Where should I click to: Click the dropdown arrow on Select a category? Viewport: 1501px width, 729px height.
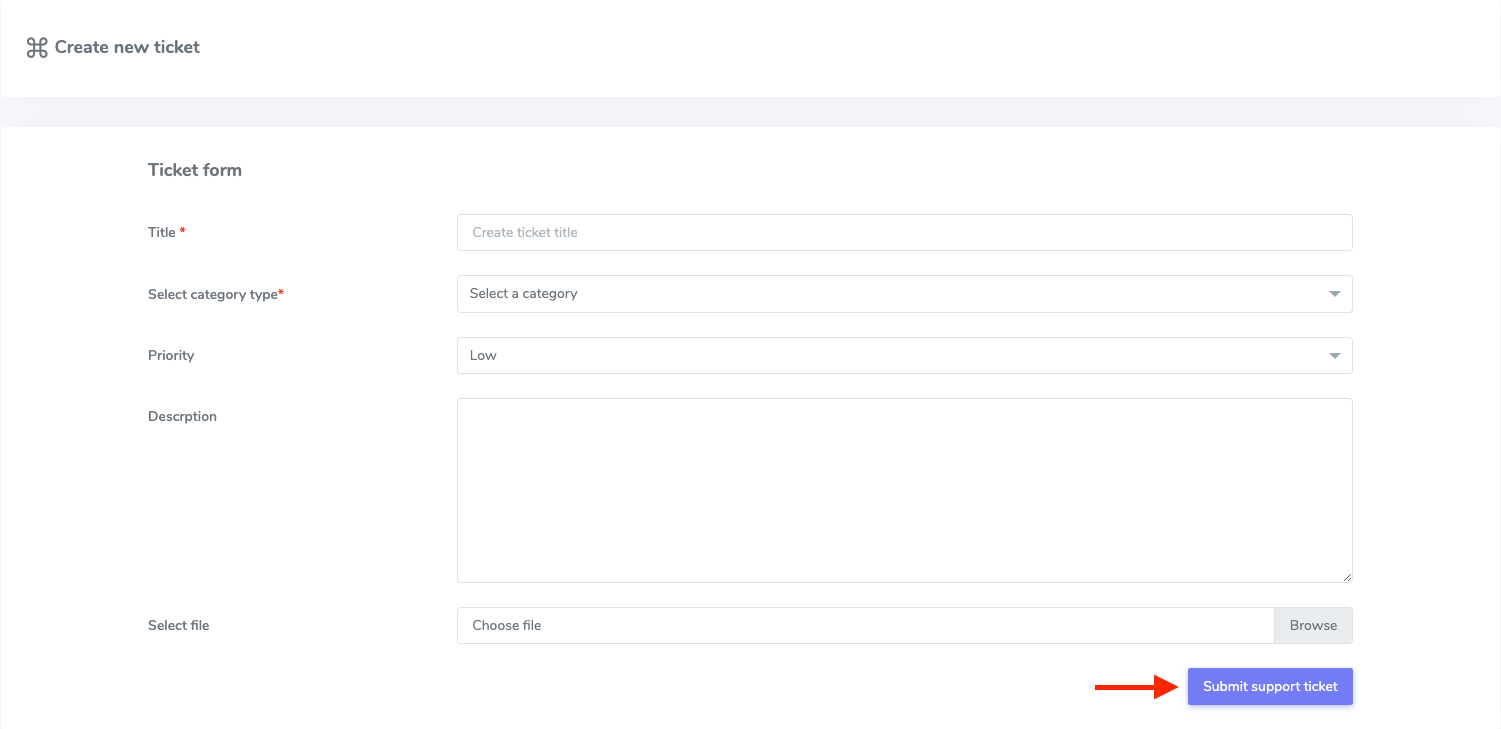tap(1334, 293)
